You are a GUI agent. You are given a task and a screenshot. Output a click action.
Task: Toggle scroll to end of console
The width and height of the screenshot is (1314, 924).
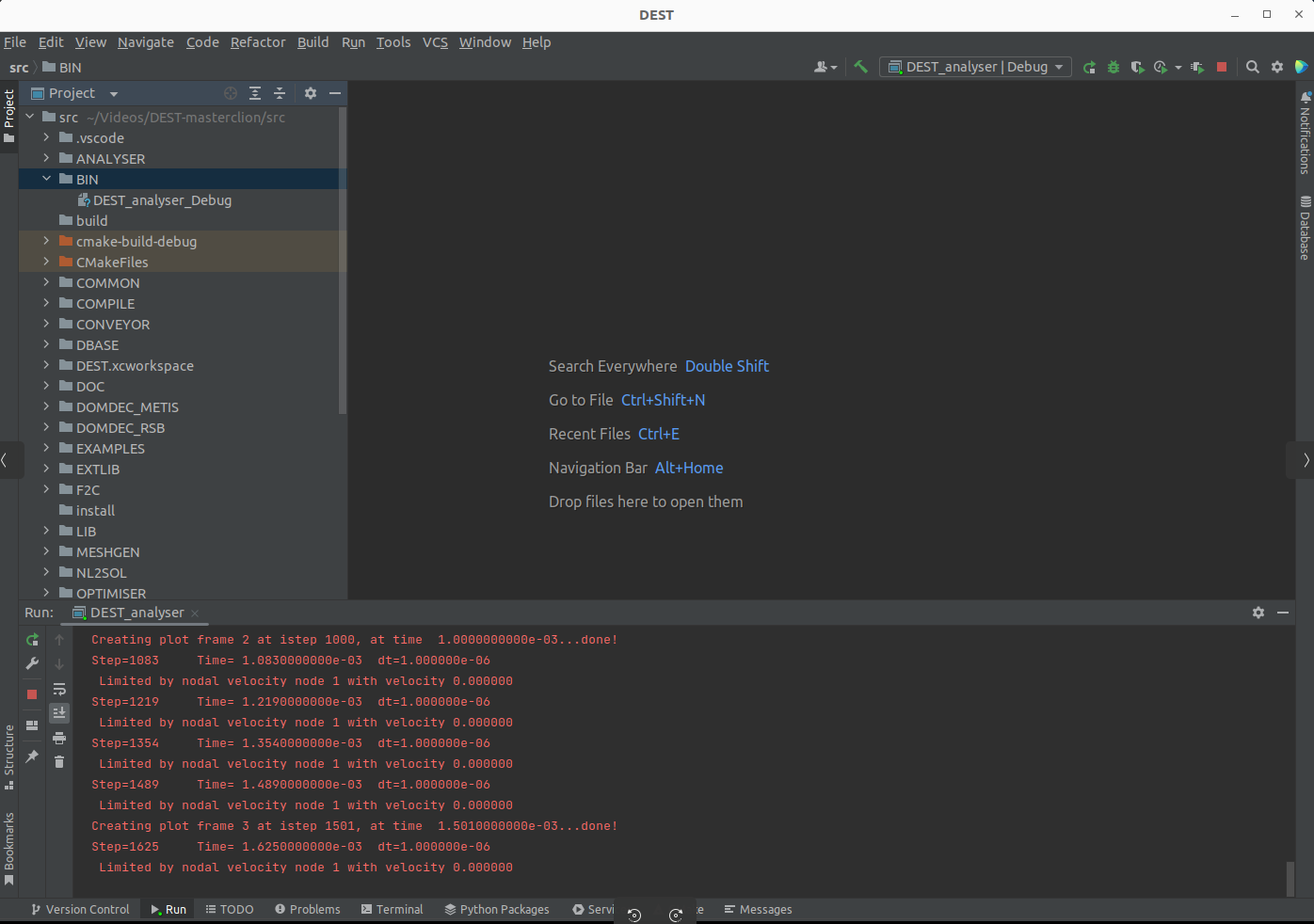(59, 713)
